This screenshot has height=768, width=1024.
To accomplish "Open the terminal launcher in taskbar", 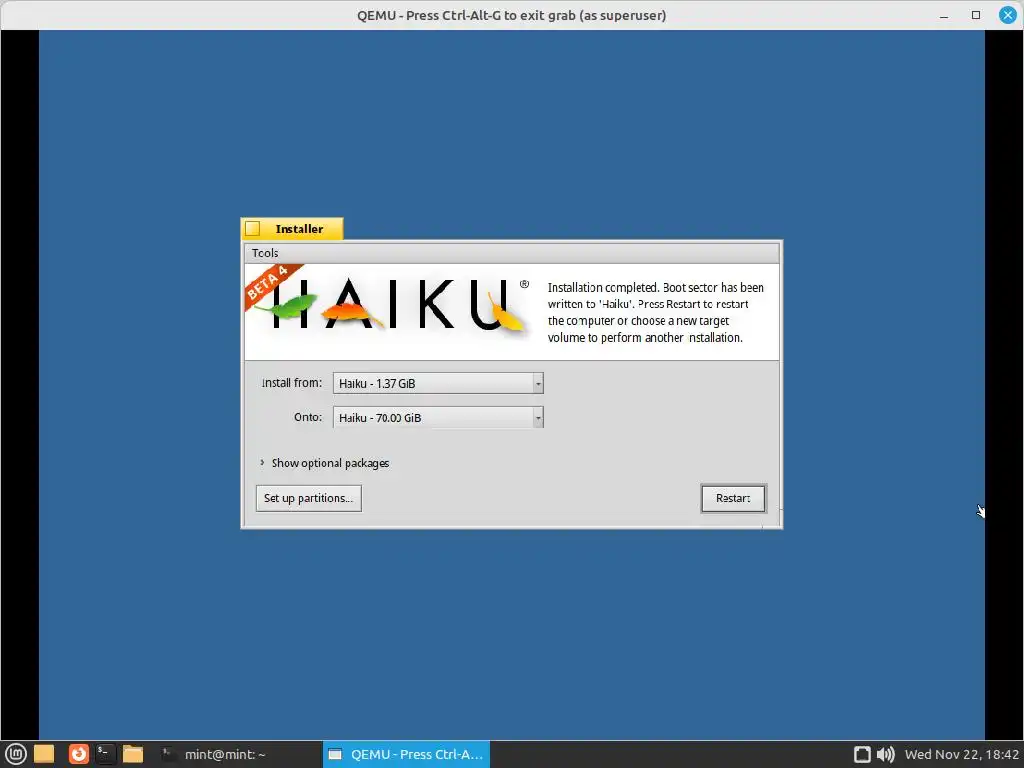I will click(104, 754).
